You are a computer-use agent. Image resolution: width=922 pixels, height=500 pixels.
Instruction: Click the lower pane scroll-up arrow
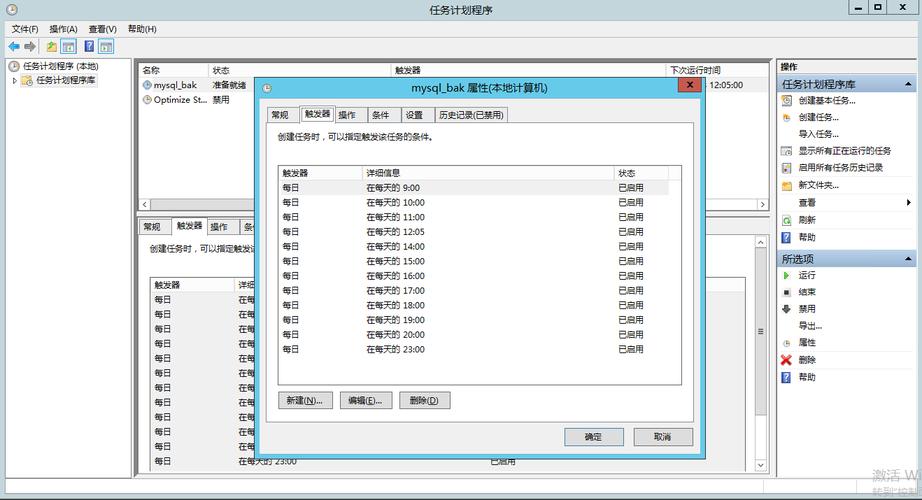point(761,242)
